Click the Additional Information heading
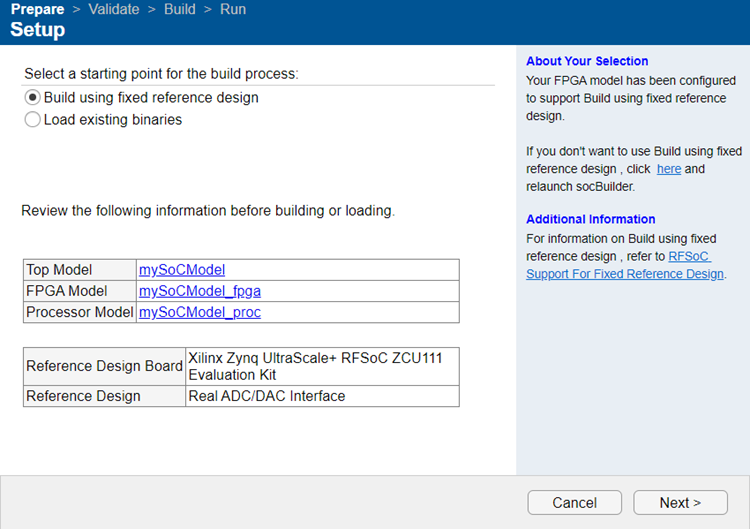750x529 pixels. click(x=591, y=219)
